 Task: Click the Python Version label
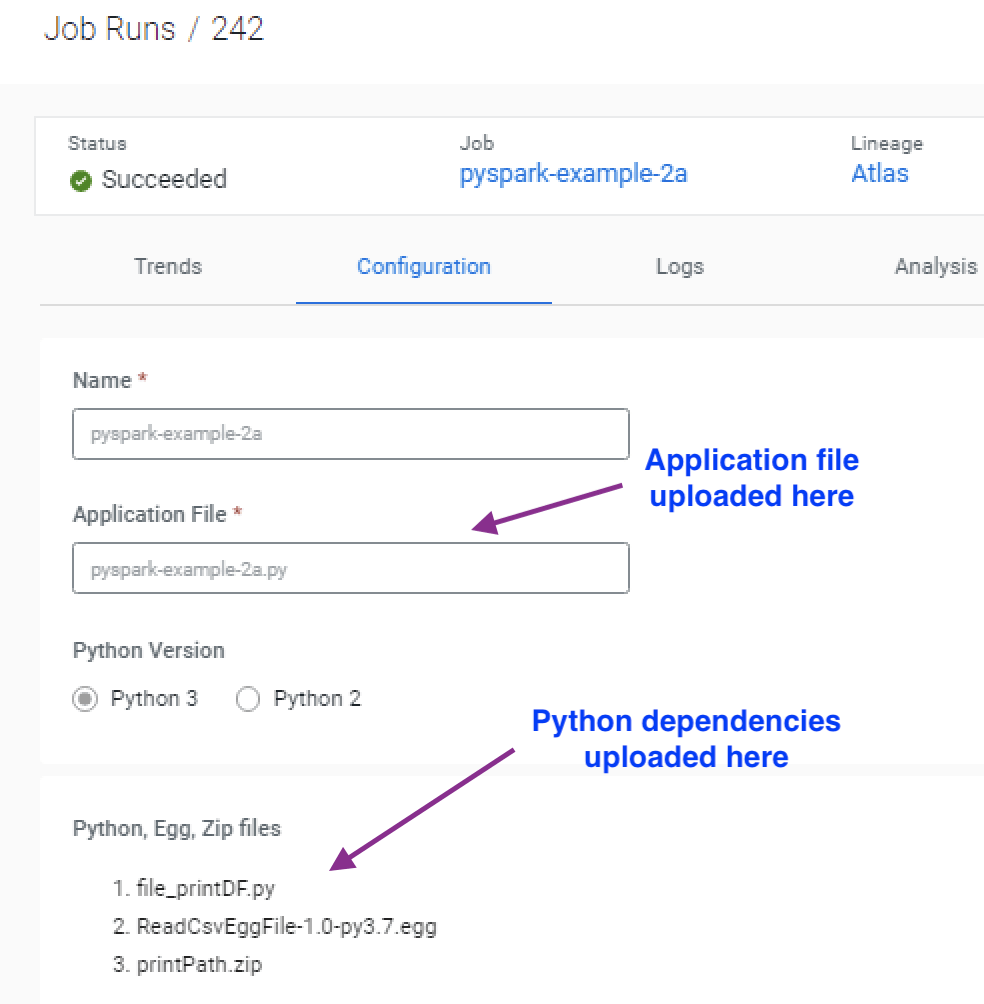pos(148,651)
